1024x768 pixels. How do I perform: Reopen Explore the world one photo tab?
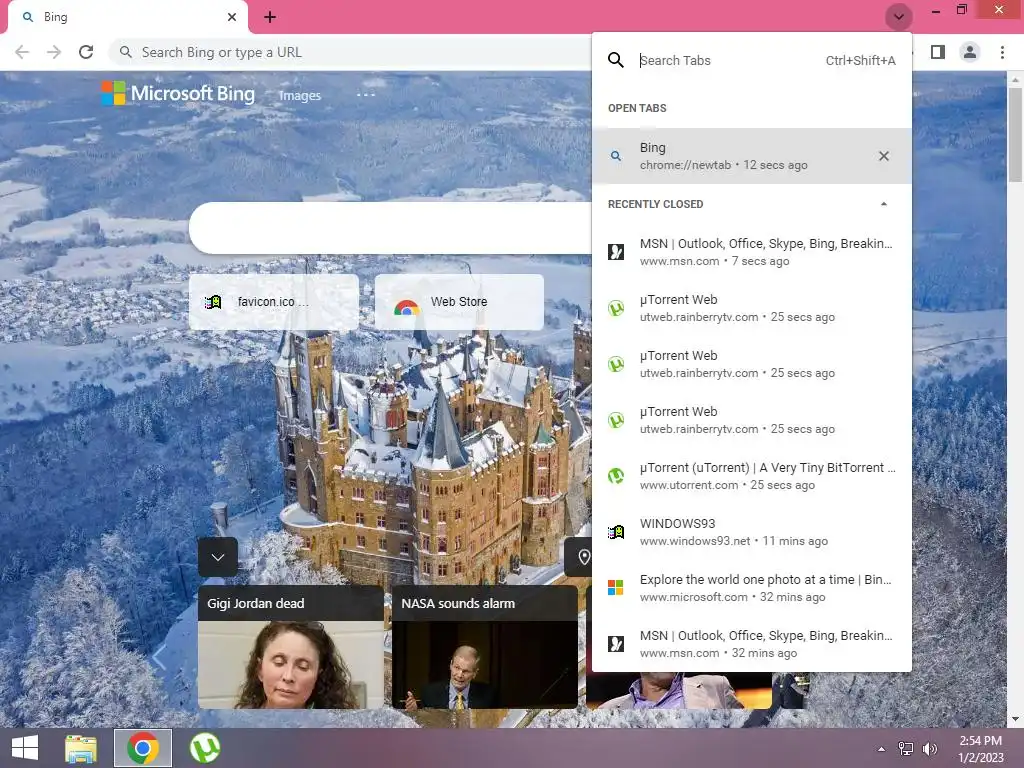tap(752, 588)
